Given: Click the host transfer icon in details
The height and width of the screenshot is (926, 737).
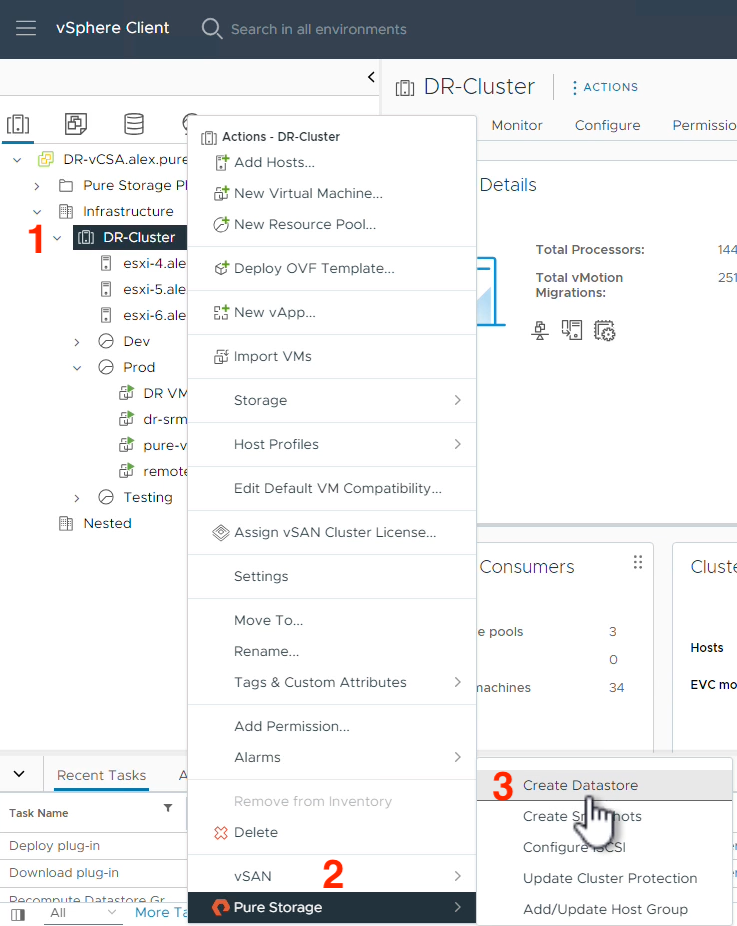Looking at the screenshot, I should click(x=572, y=330).
